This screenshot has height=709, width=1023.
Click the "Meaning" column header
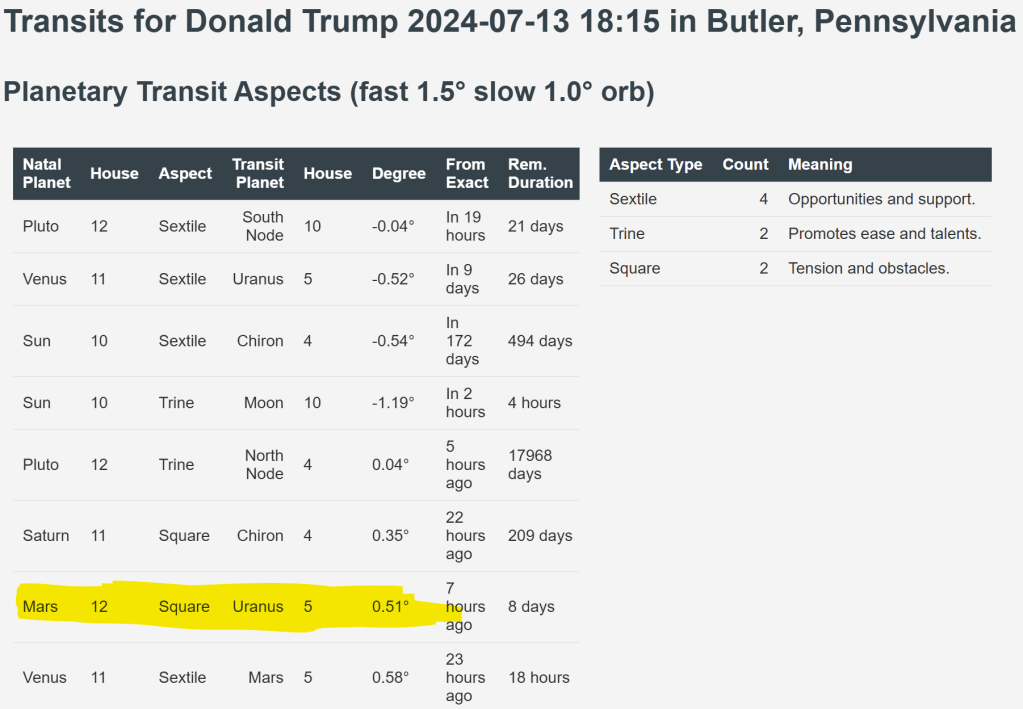(820, 164)
